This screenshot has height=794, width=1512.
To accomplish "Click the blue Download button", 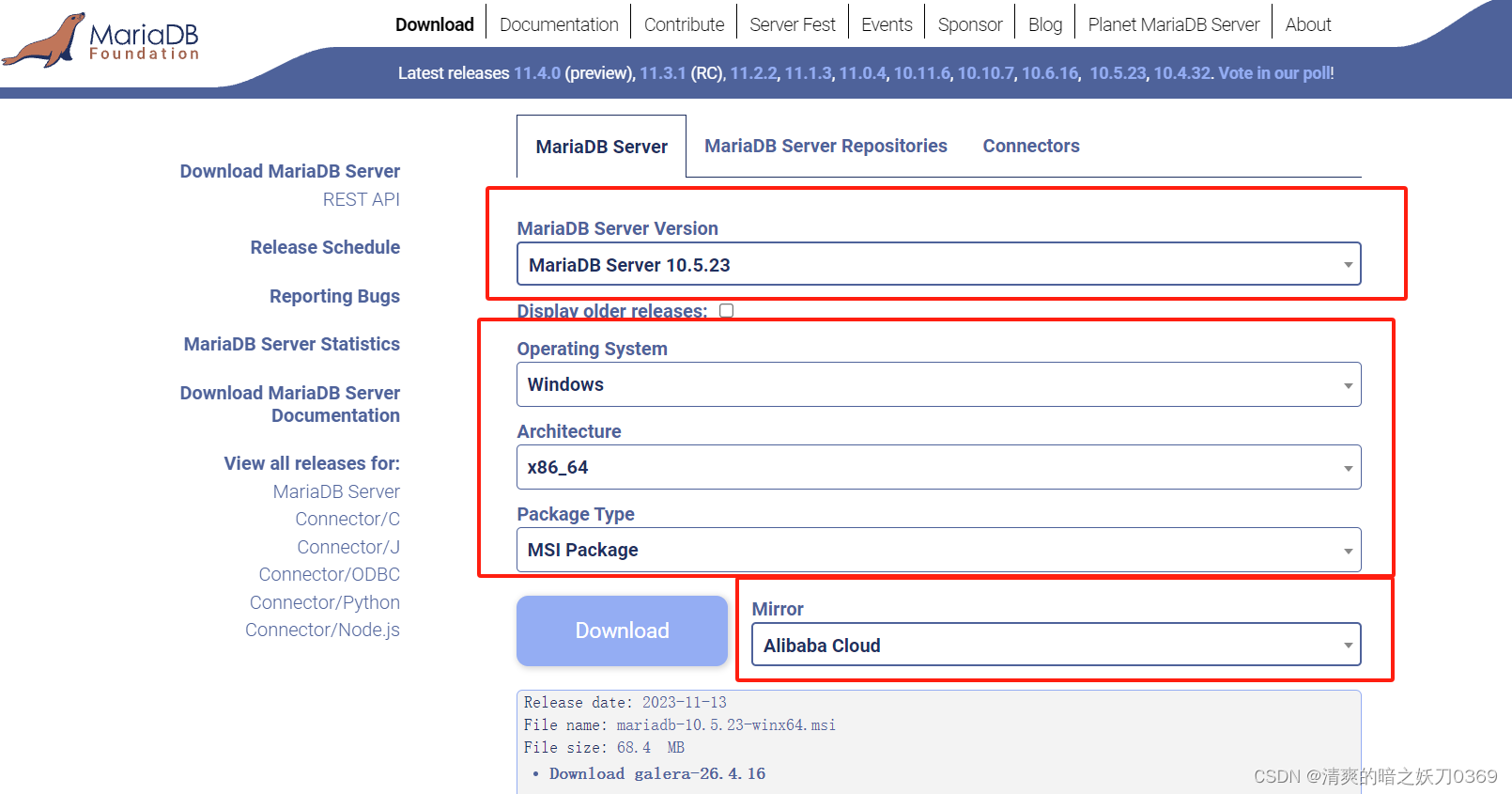I will [x=622, y=631].
